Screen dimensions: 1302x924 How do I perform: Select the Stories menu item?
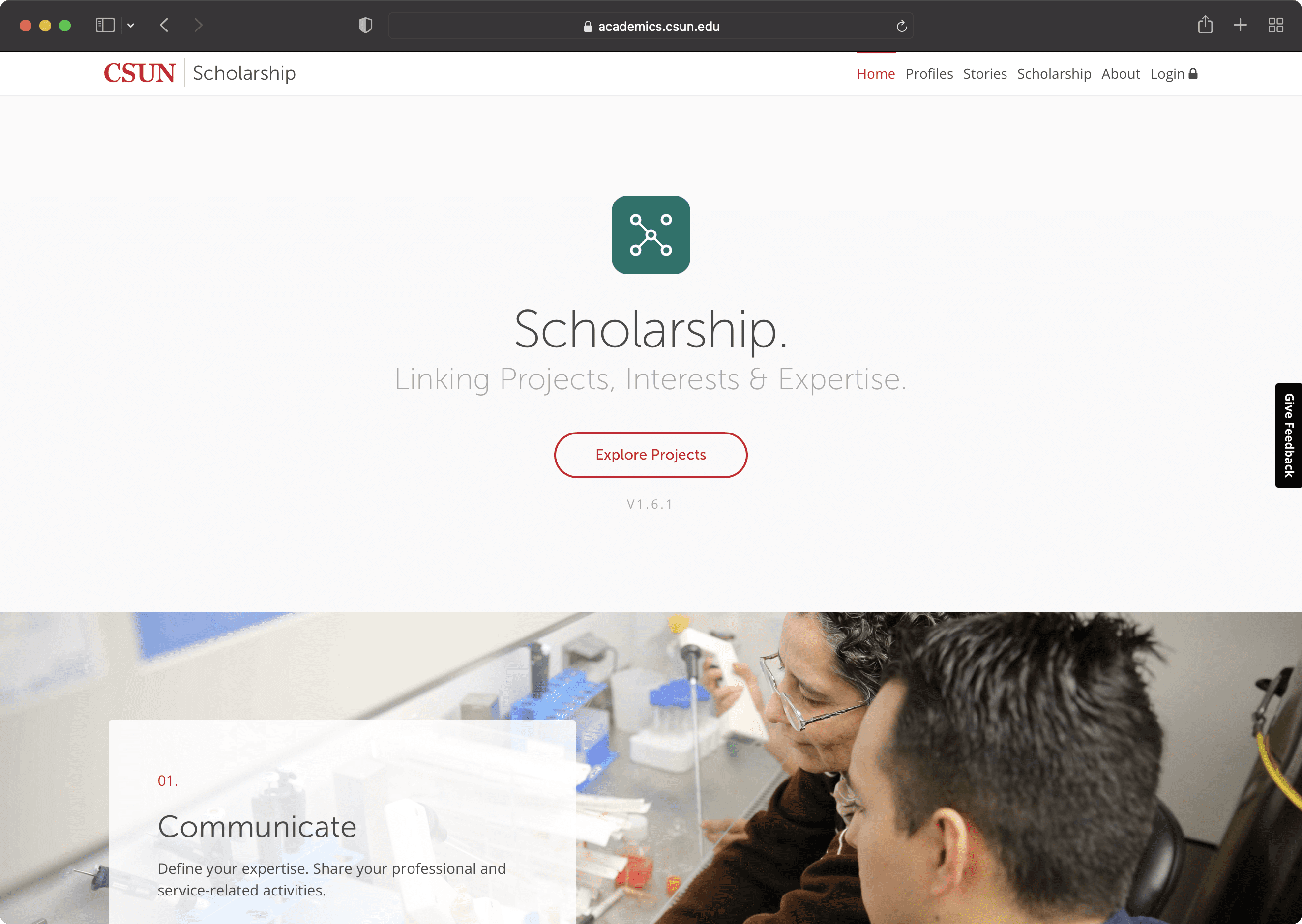point(984,73)
